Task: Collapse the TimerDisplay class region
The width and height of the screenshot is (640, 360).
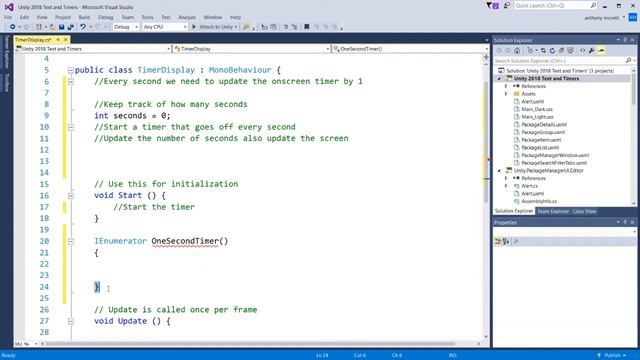Action: point(71,70)
